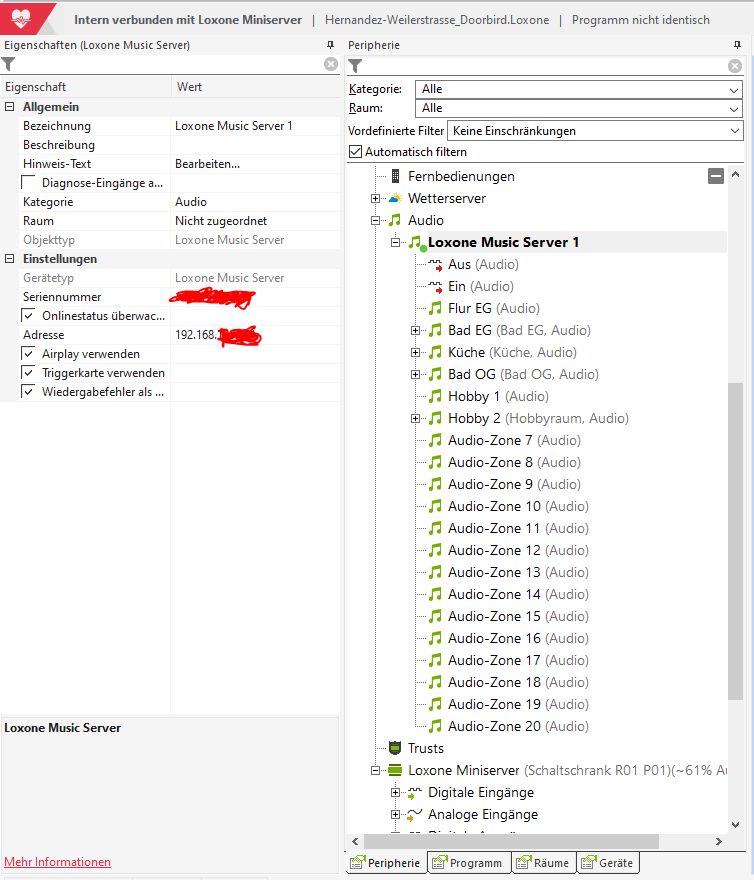Click the Ein (Audio) output icon
This screenshot has height=880, width=754.
[x=436, y=286]
